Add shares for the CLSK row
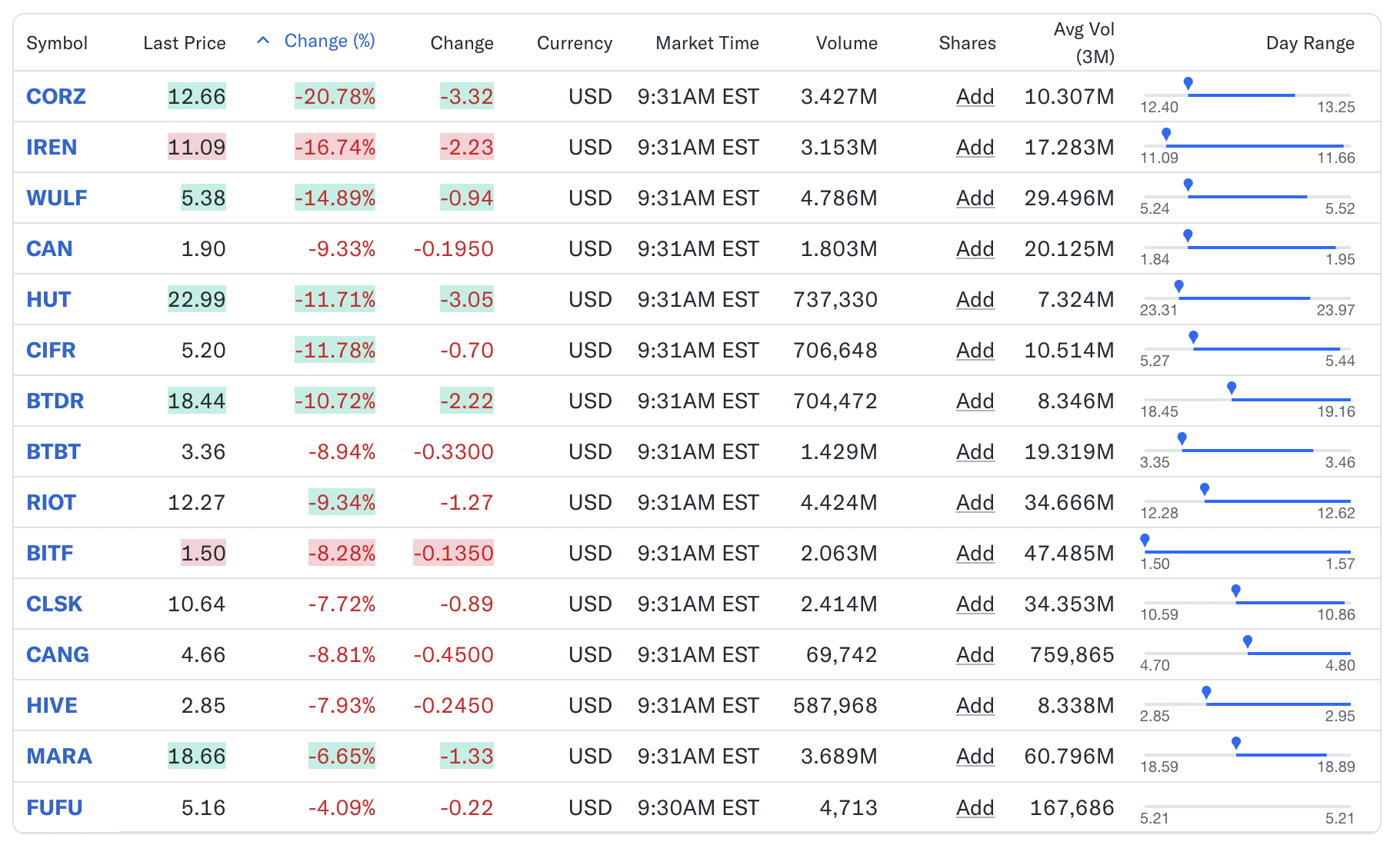Screen dimensions: 1400x855 975,604
